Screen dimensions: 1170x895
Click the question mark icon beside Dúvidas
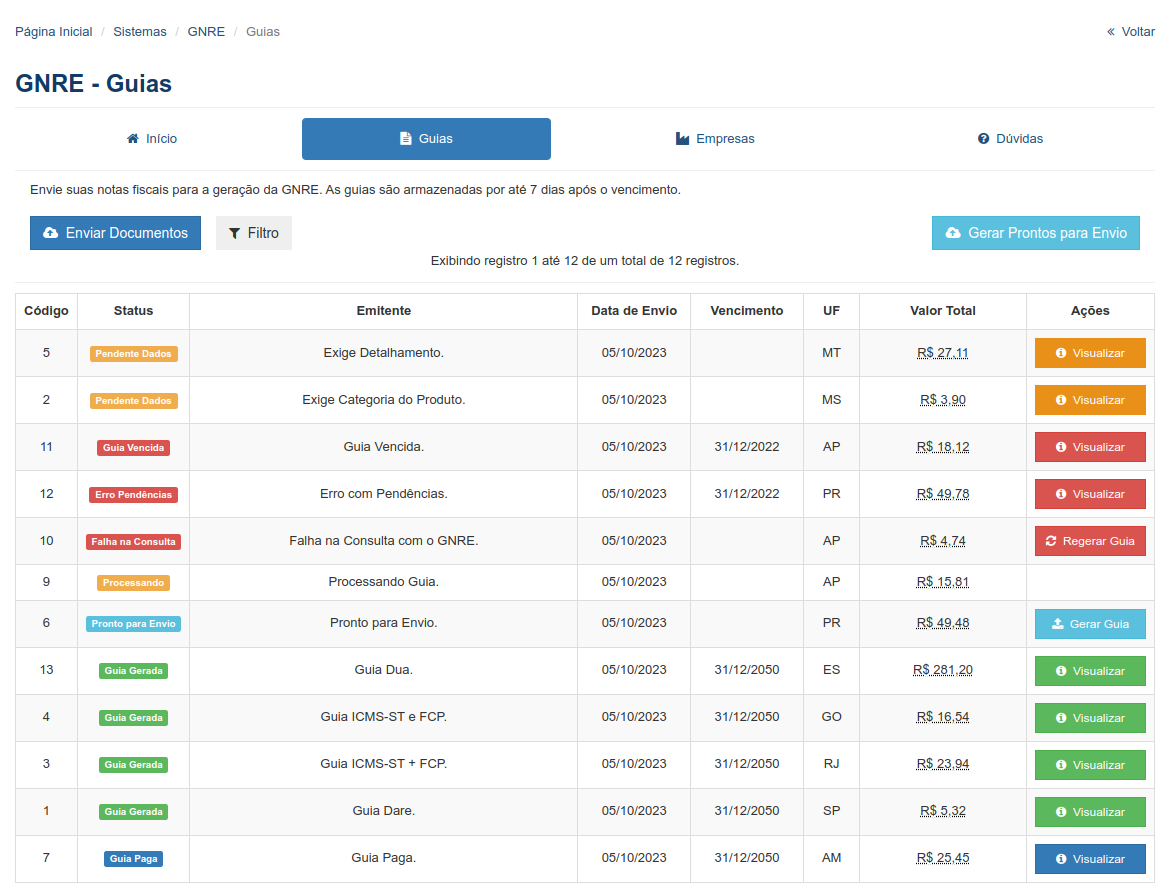[983, 139]
